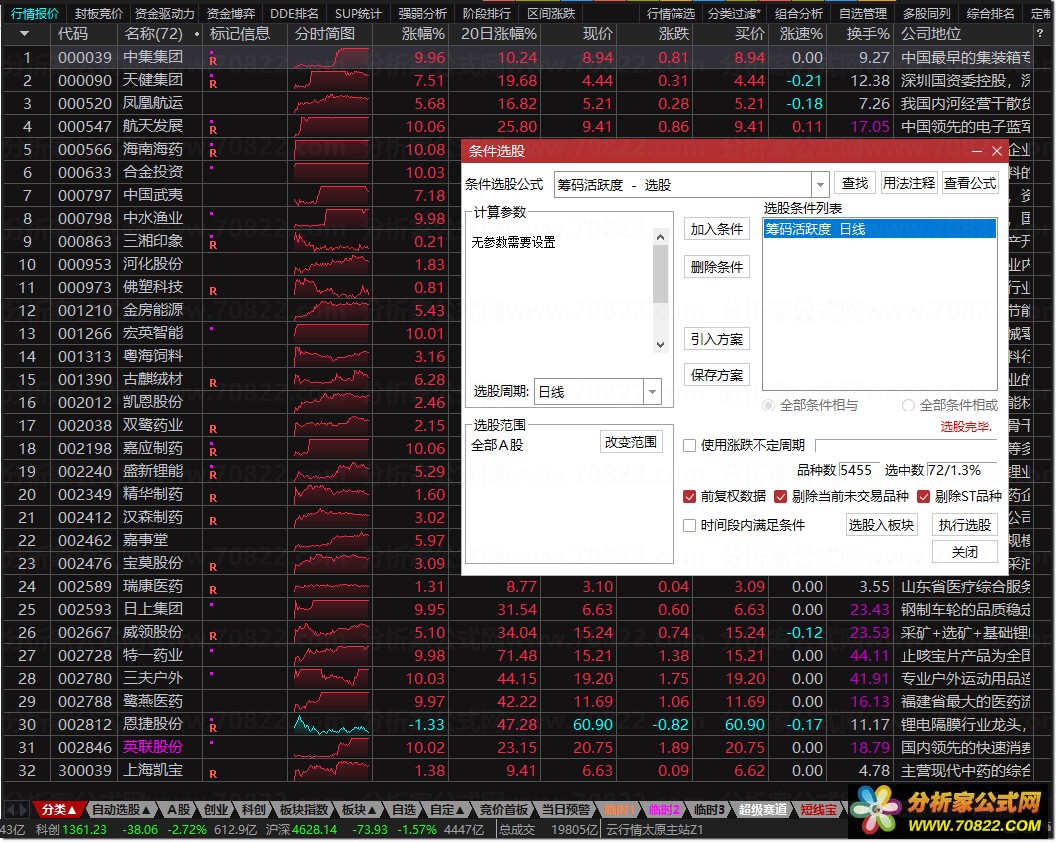Click the pink mark icon for 英联股份
This screenshot has width=1058, height=842.
point(212,742)
